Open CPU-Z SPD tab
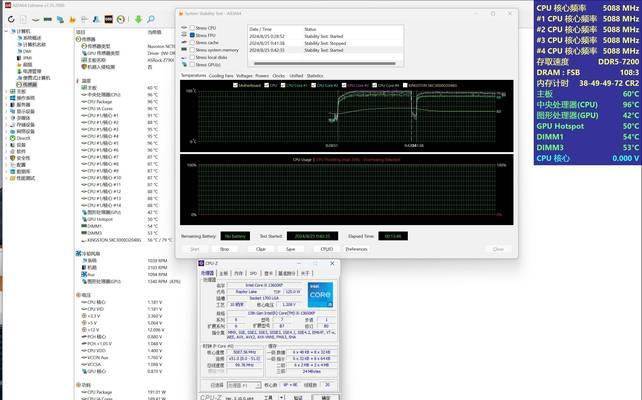Viewport: 642px width, 400px height. click(253, 273)
